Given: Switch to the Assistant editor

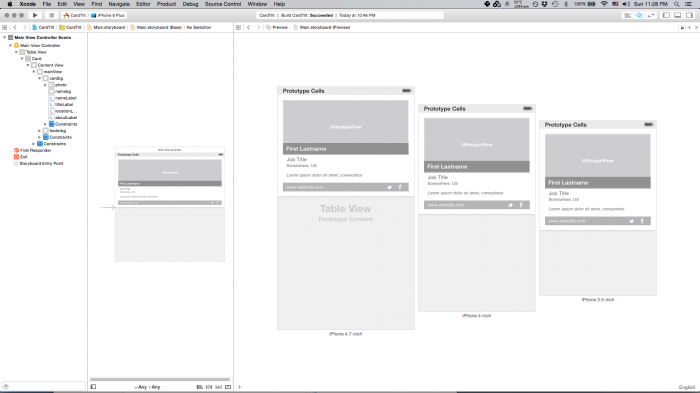Looking at the screenshot, I should [639, 15].
